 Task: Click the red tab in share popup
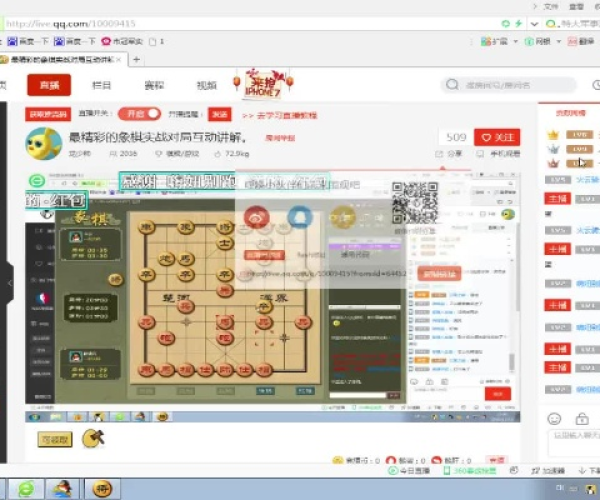264,255
